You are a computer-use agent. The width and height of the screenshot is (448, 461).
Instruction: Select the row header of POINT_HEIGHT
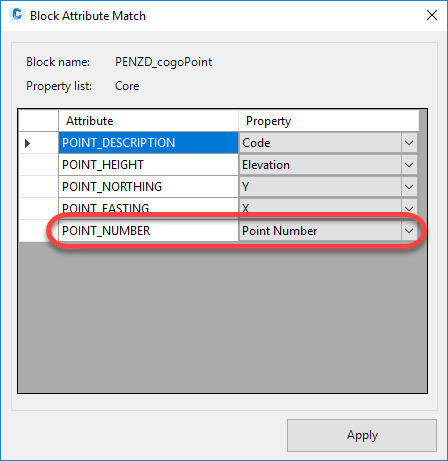pos(39,165)
